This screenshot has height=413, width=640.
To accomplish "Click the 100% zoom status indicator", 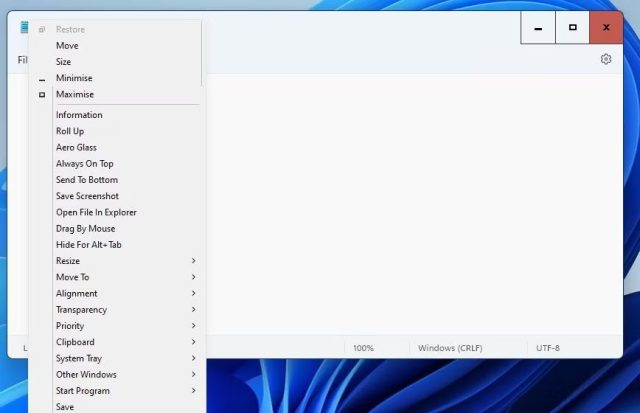I will click(363, 348).
